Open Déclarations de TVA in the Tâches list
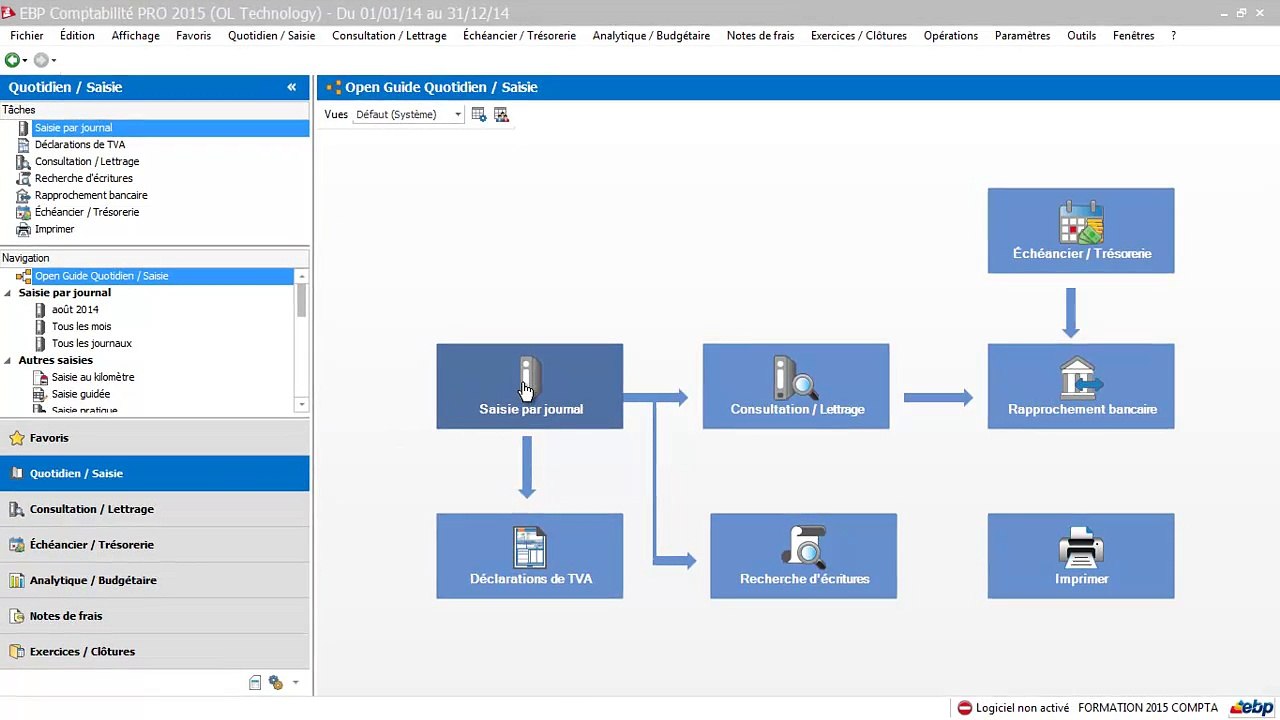The height and width of the screenshot is (720, 1280). click(80, 145)
